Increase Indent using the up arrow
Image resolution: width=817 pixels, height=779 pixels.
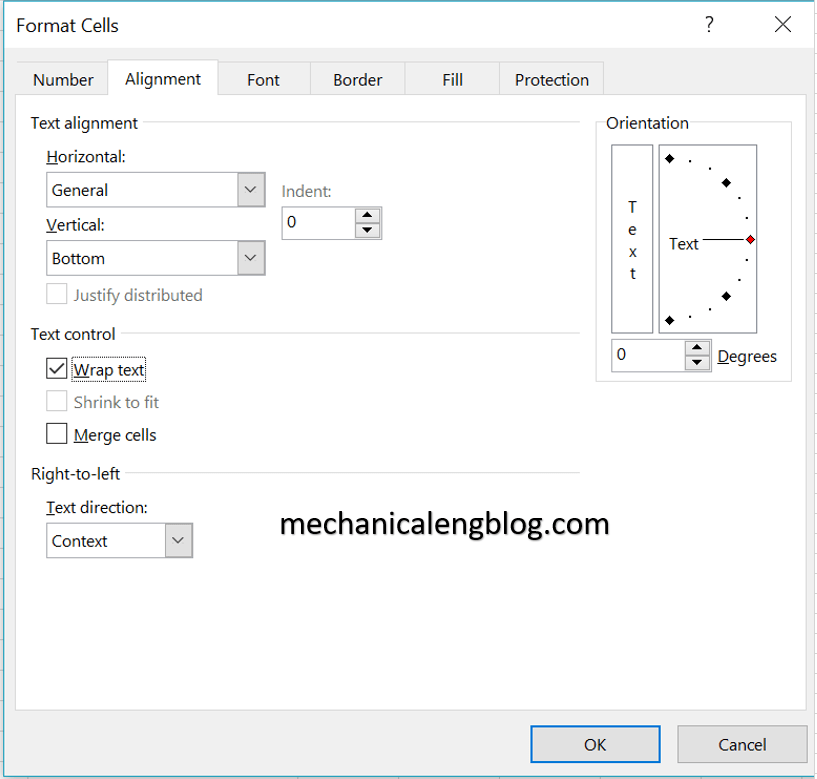pyautogui.click(x=368, y=216)
